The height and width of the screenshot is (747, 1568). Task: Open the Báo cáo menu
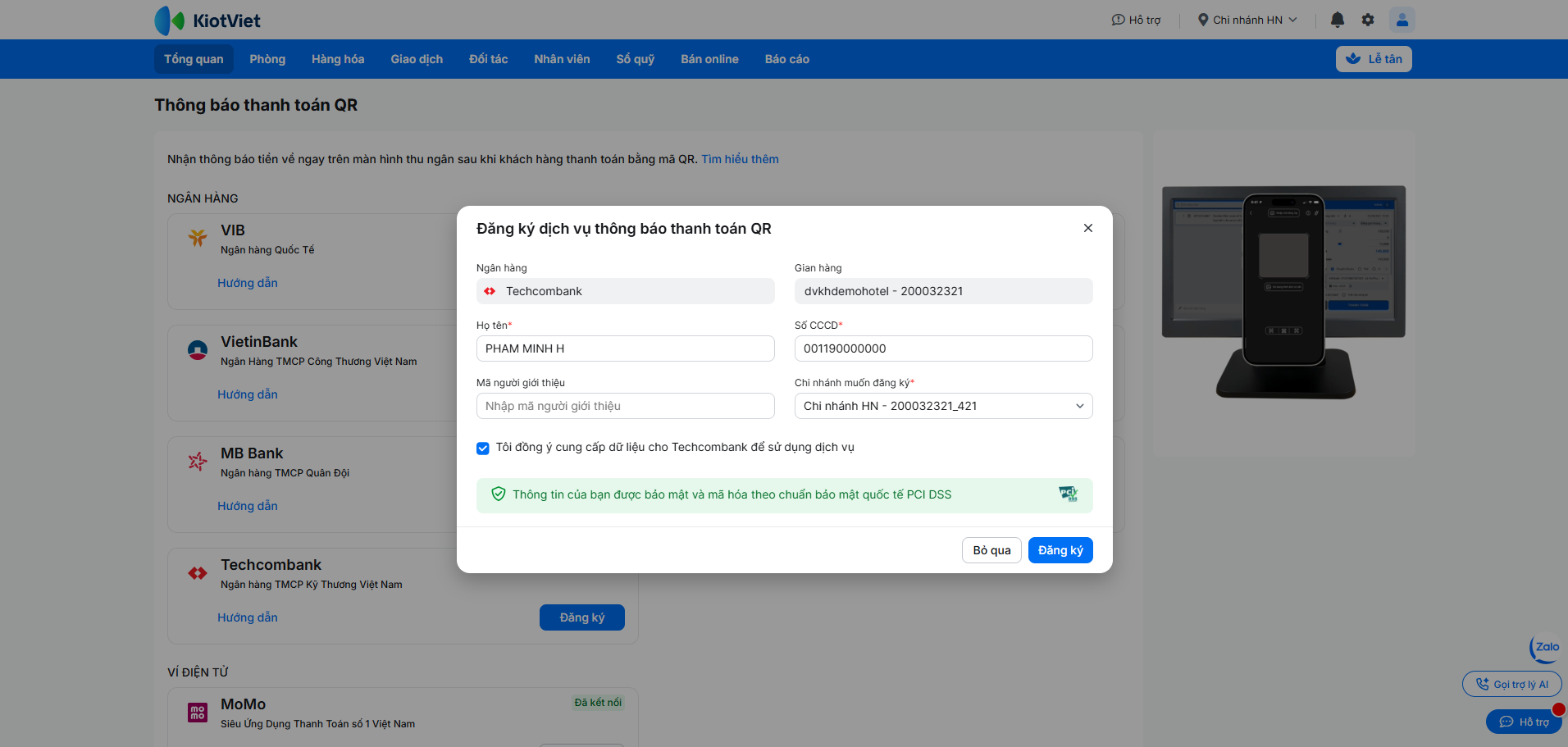click(787, 59)
